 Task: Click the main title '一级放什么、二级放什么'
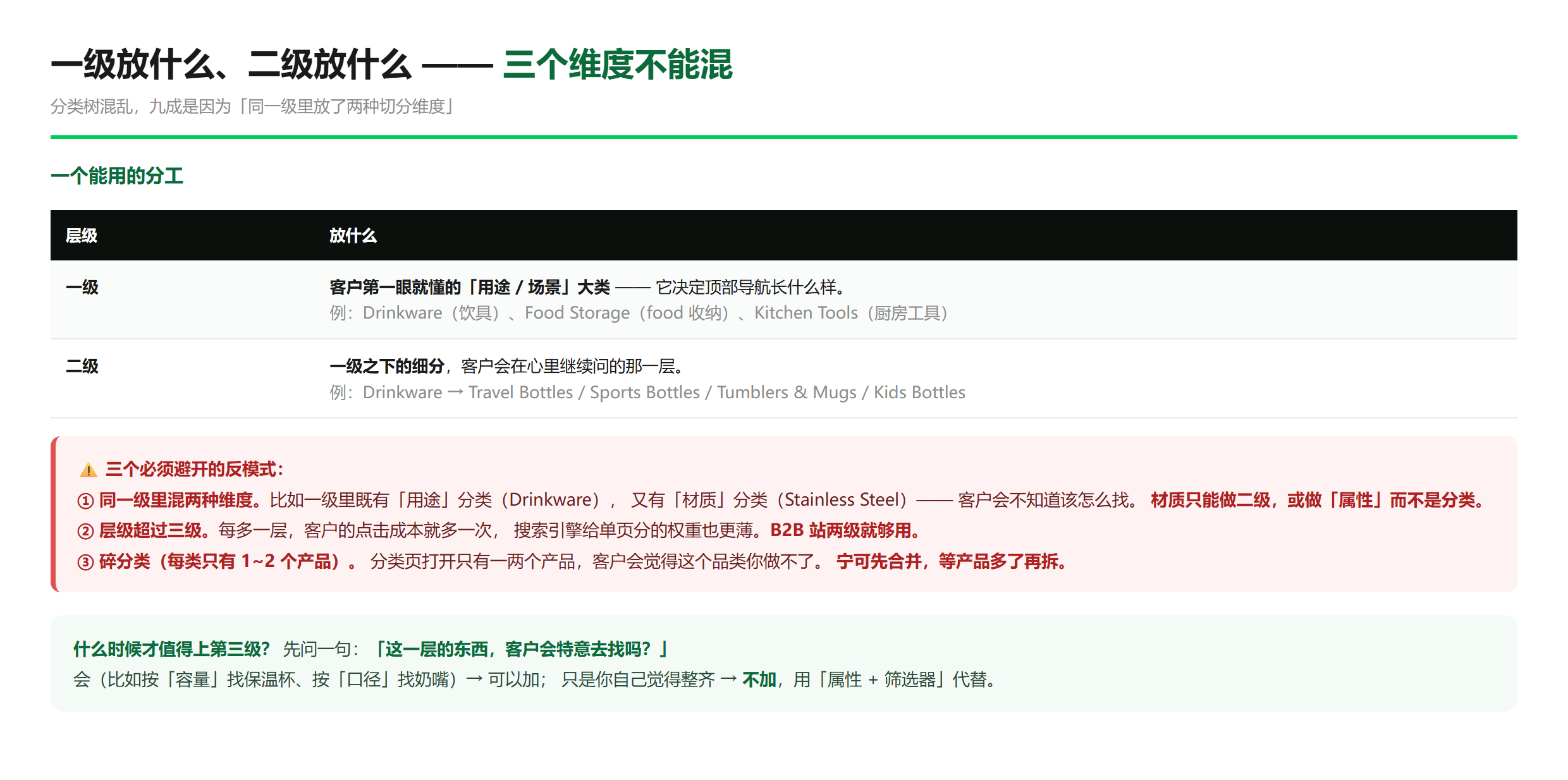[x=231, y=64]
